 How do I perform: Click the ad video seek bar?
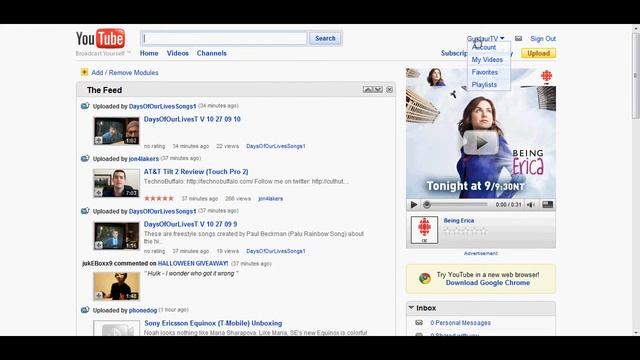(456, 204)
